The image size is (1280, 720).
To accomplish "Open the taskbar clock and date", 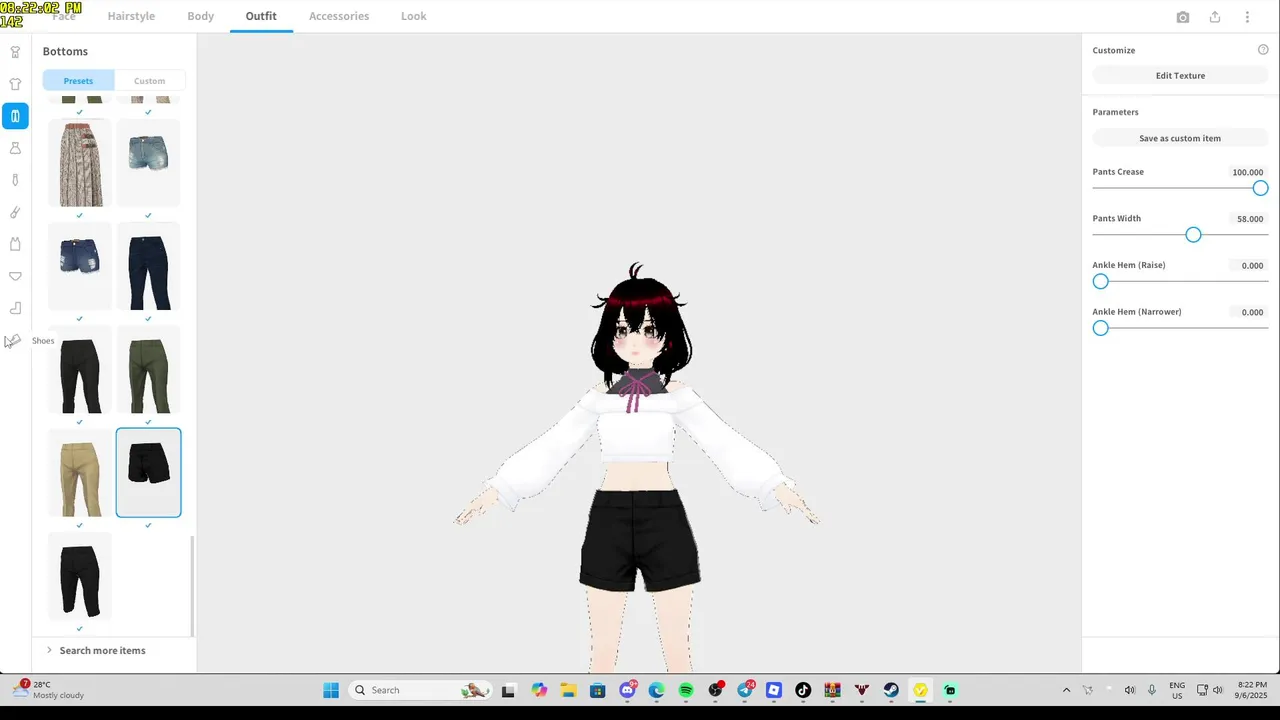I will [1252, 690].
